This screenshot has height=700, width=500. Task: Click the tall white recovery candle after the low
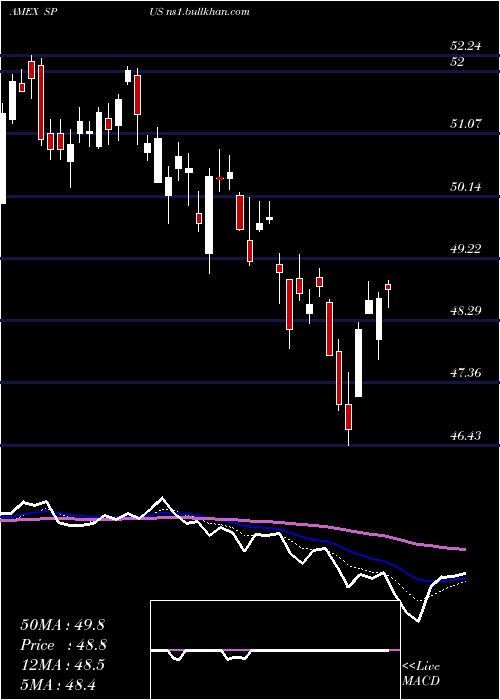[358, 362]
